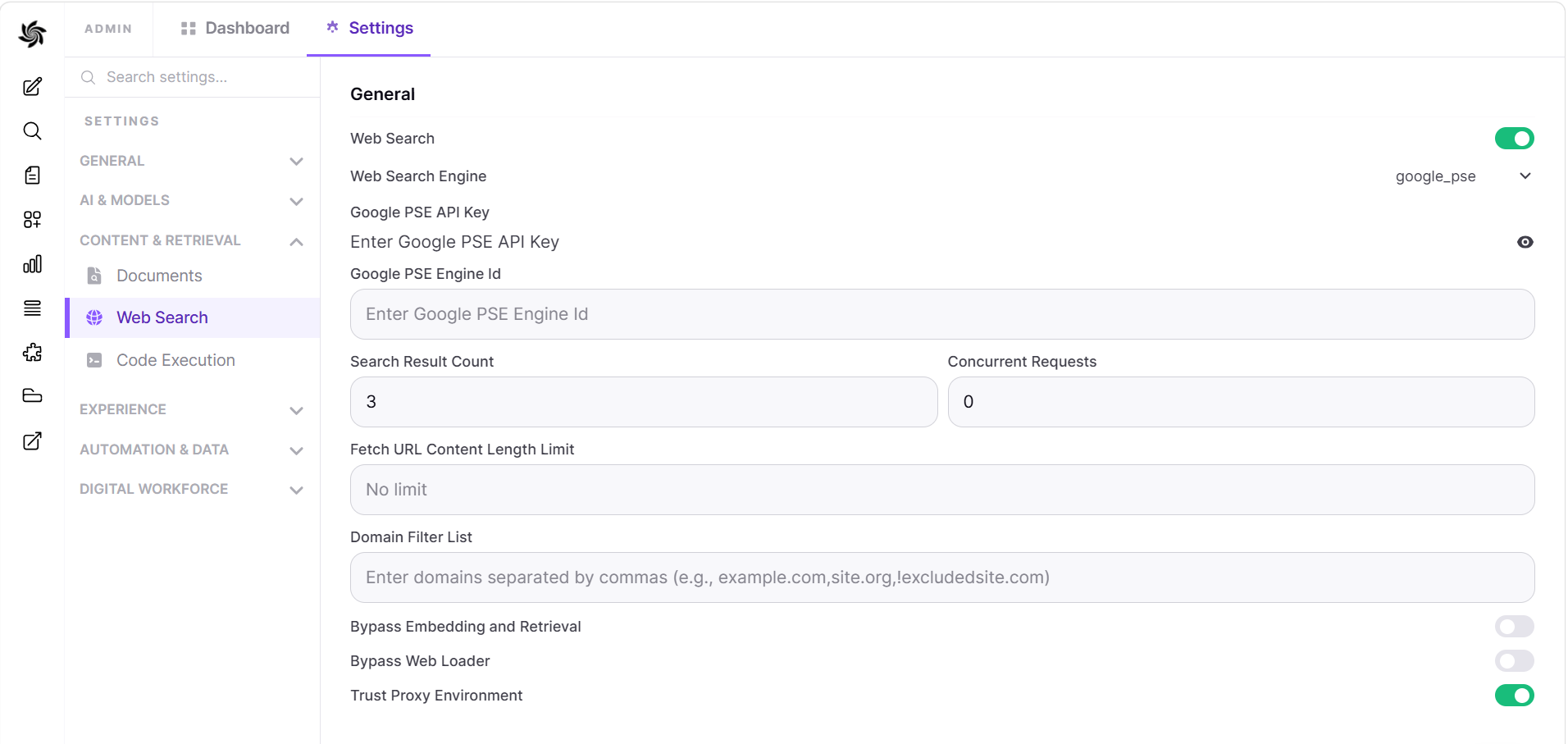Expand the AUTOMATION & DATA section

(x=192, y=450)
